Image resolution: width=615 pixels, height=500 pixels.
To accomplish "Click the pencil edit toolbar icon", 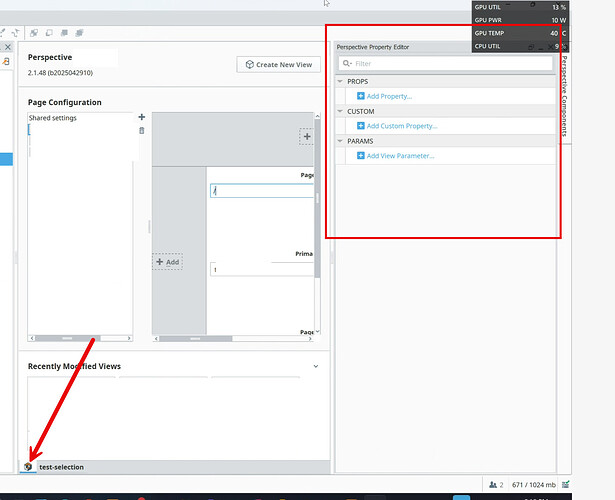I will (2, 33).
